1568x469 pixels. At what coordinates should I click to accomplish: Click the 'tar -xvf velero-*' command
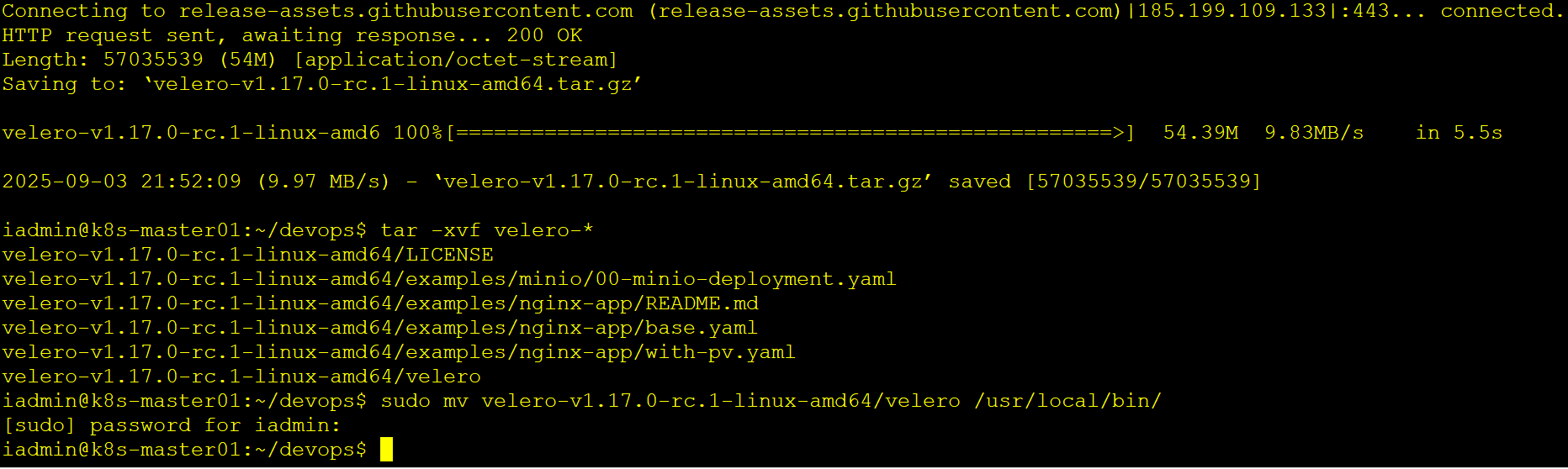click(x=486, y=230)
